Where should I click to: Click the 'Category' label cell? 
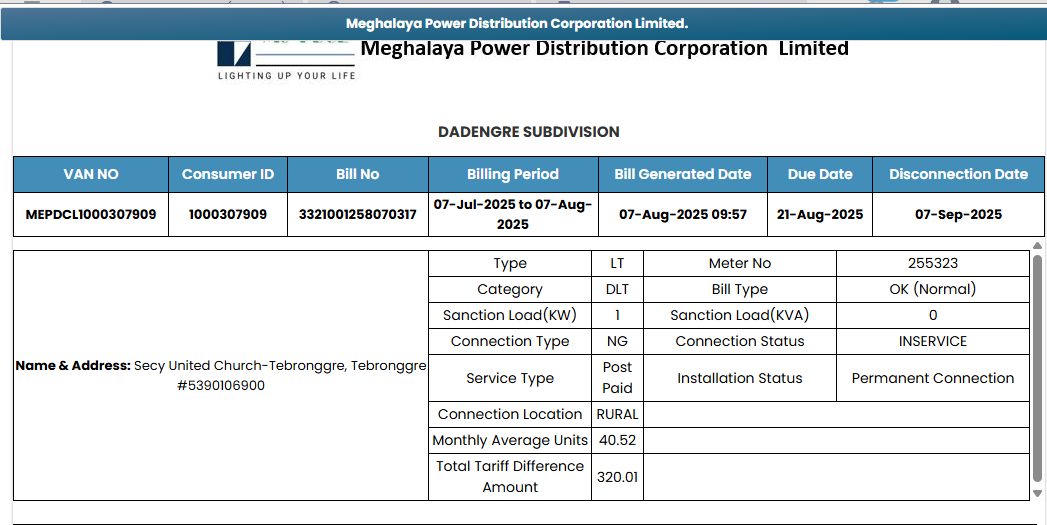pyautogui.click(x=510, y=290)
